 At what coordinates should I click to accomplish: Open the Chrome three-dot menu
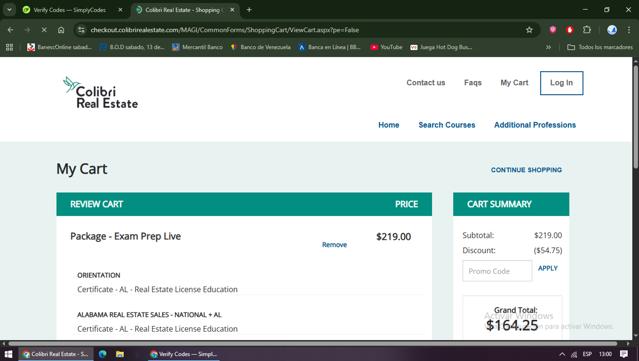(x=629, y=29)
